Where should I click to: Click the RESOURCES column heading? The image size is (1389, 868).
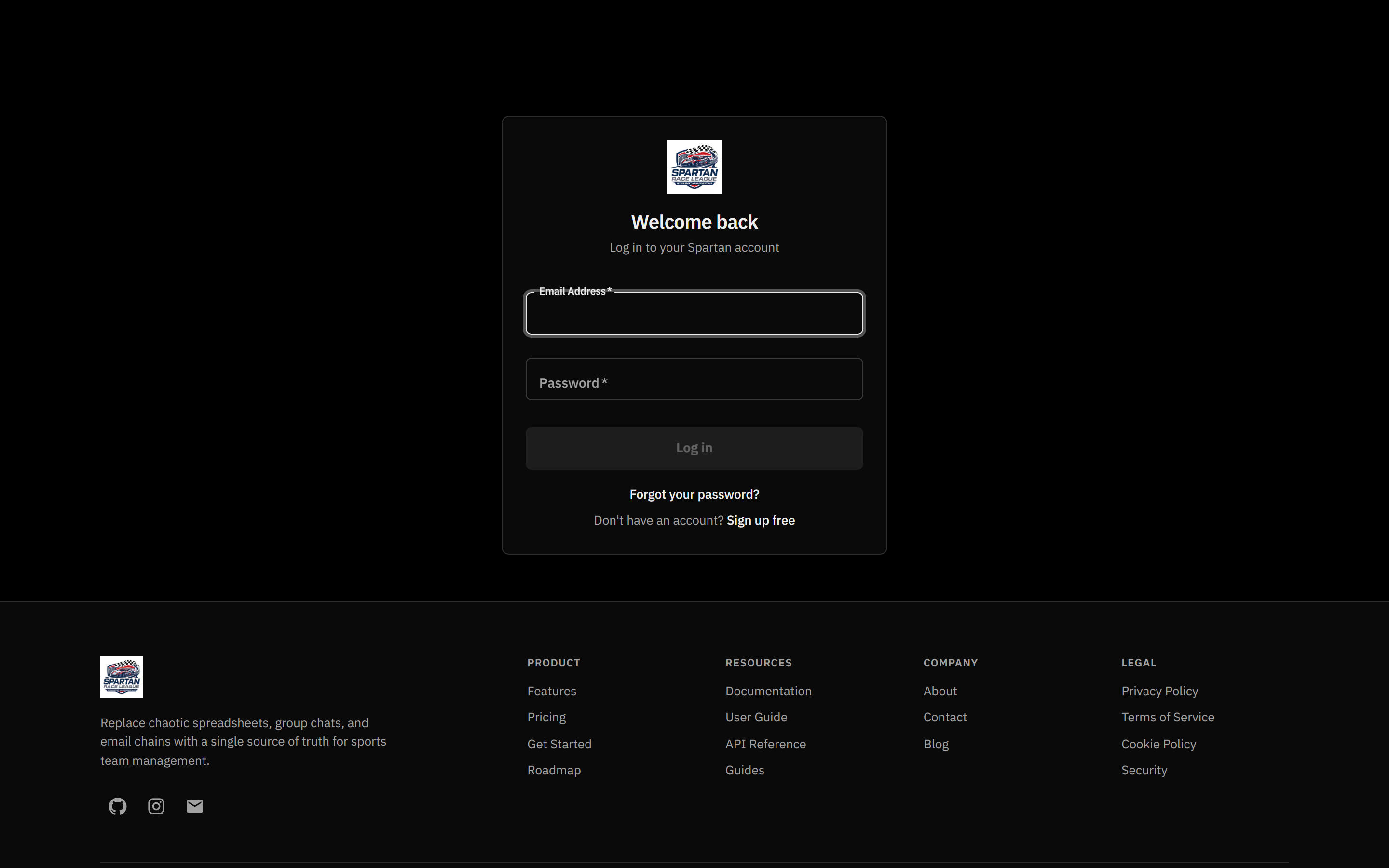[758, 663]
